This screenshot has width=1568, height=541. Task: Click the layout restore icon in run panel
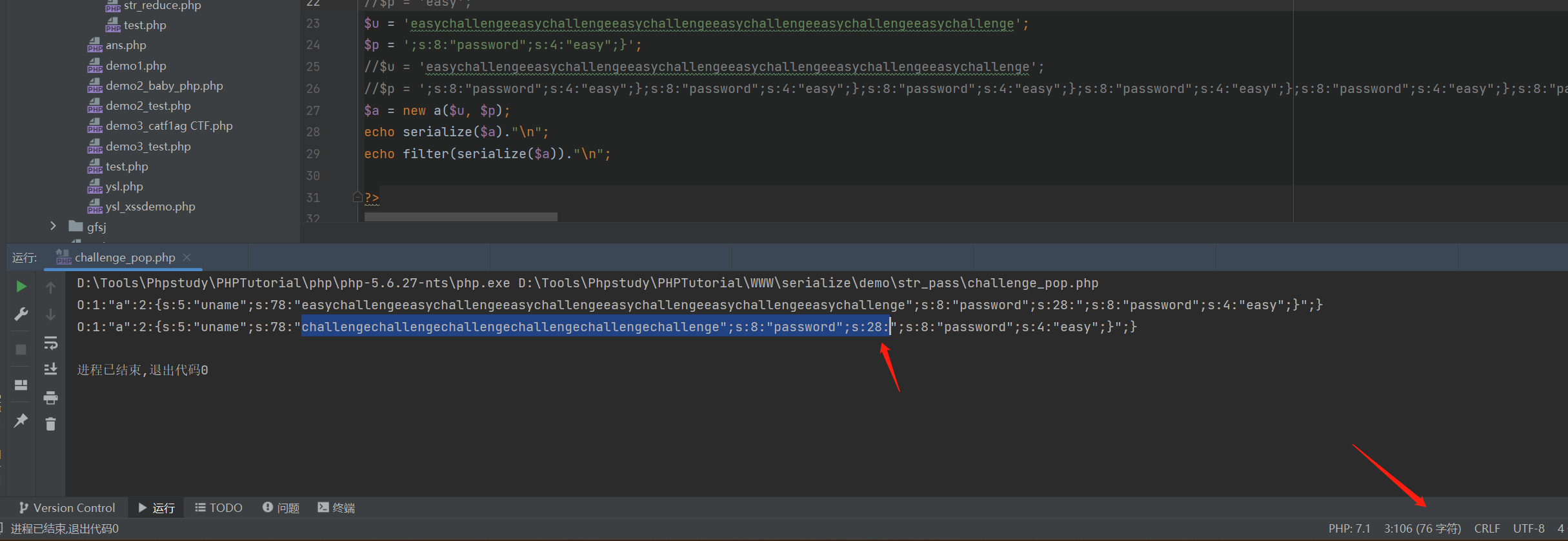tap(21, 385)
